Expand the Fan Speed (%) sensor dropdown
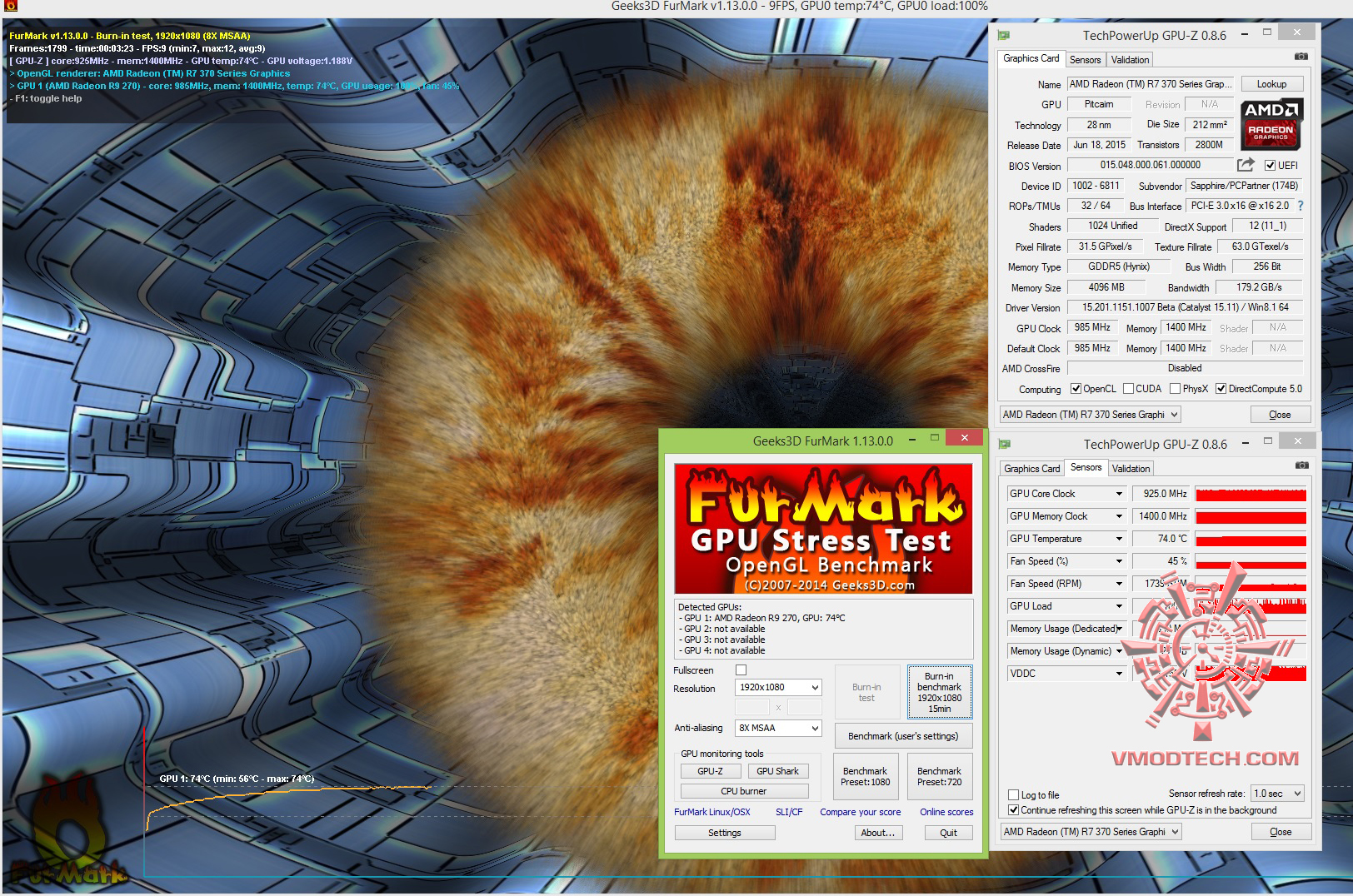 pos(1119,561)
